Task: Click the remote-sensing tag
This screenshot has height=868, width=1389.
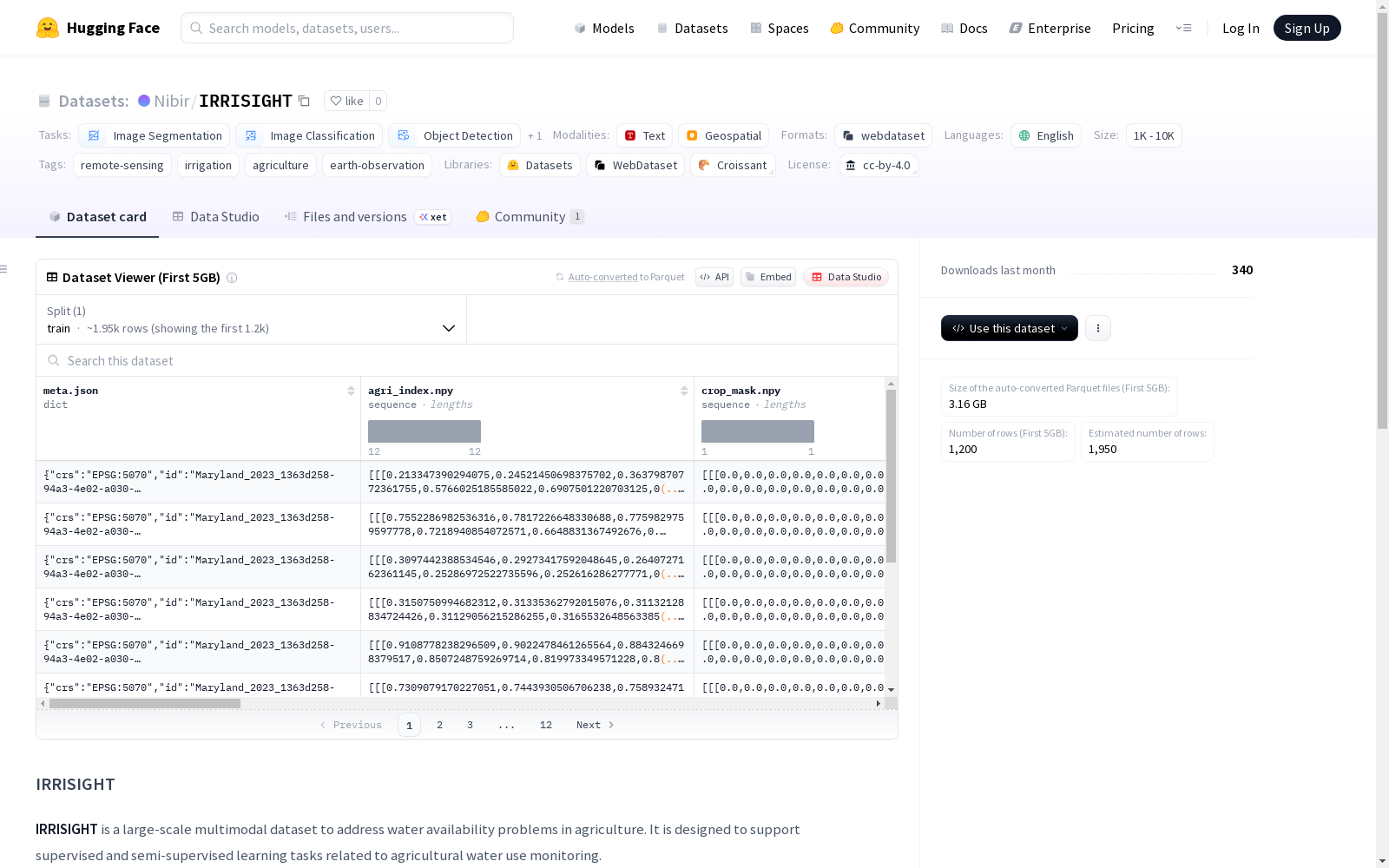Action: click(122, 165)
